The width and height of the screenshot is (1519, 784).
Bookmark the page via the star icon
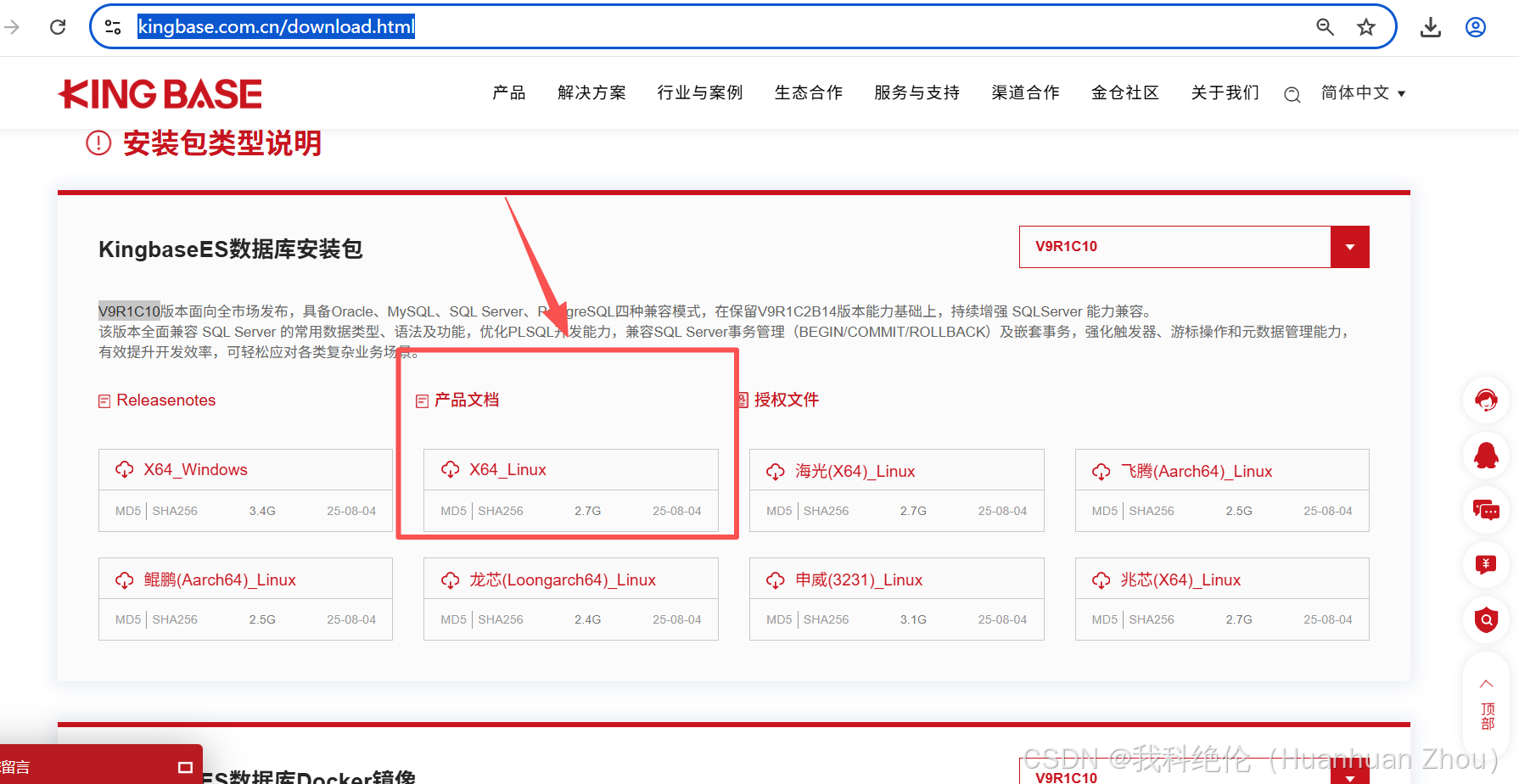(1366, 26)
